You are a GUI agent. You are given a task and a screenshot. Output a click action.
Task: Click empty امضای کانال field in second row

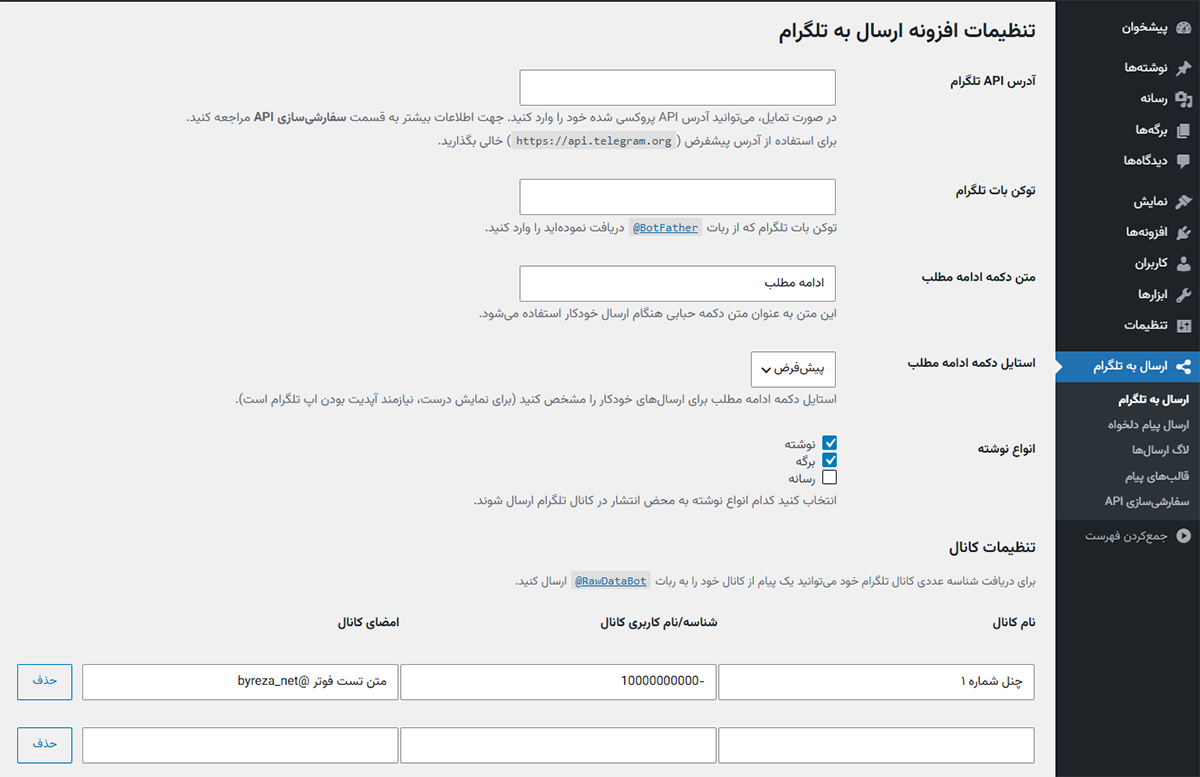pos(240,745)
